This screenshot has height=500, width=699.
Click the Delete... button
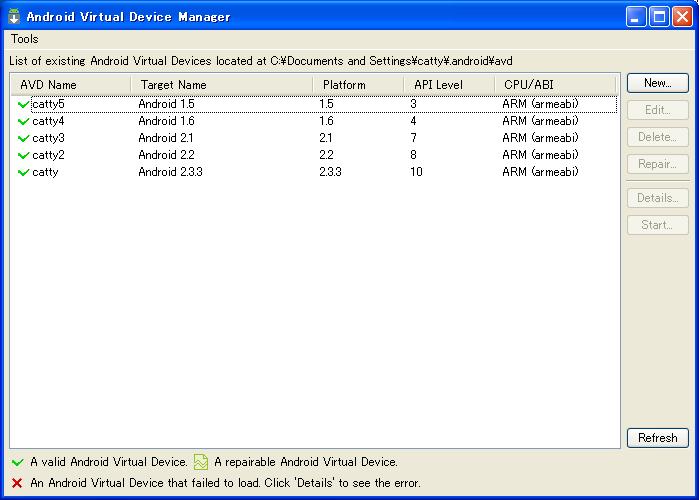658,137
